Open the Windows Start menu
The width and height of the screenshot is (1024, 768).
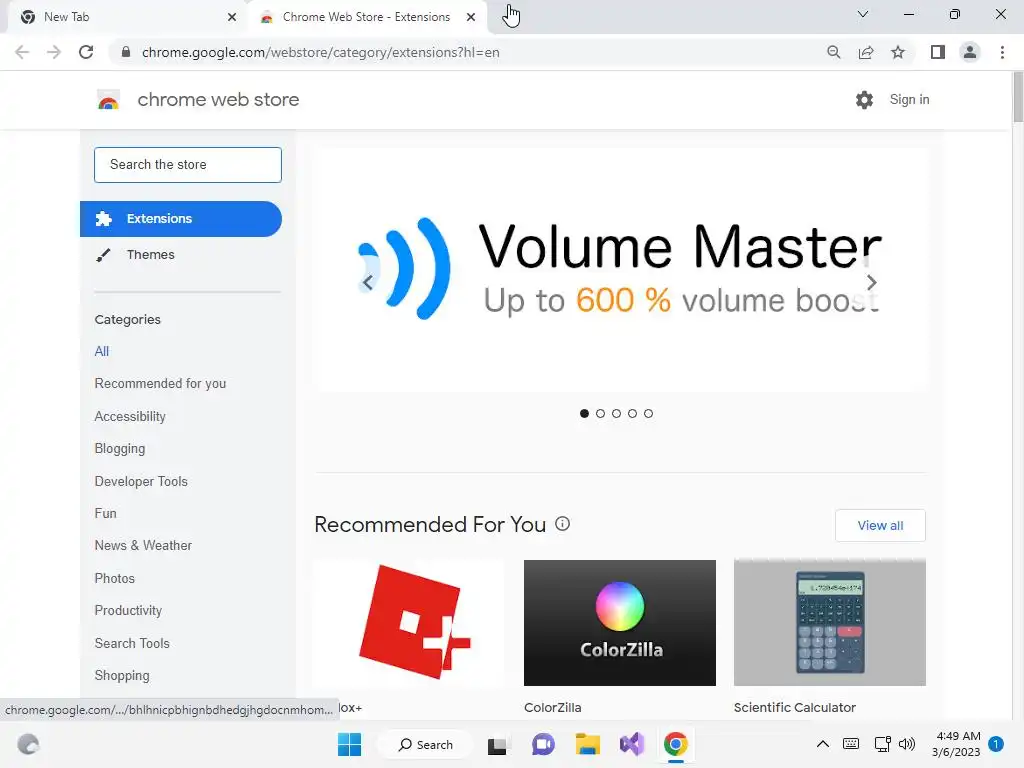click(349, 744)
